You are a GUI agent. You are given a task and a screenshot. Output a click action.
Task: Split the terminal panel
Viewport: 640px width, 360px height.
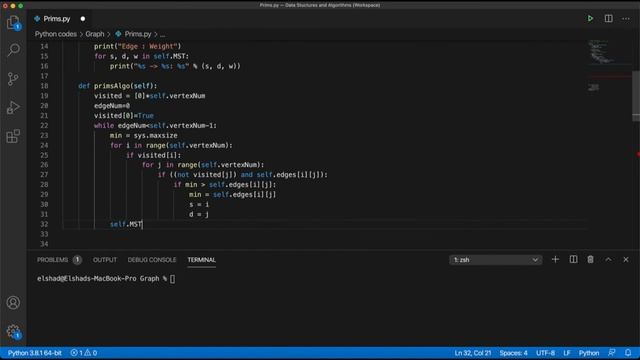573,260
